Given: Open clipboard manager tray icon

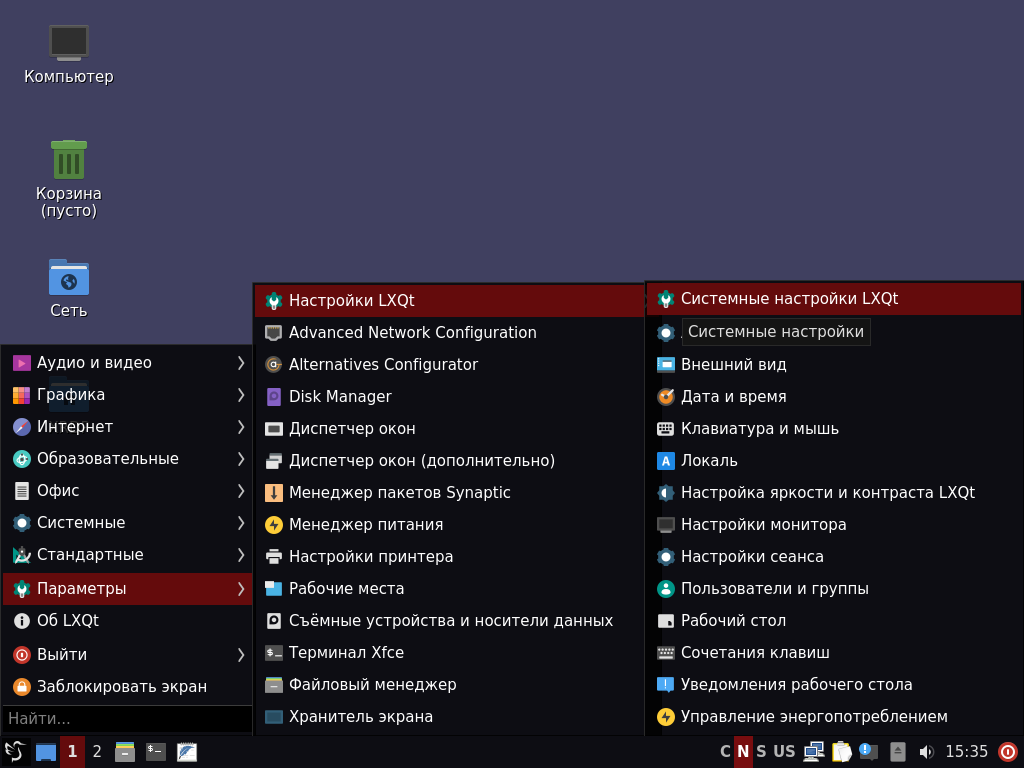Looking at the screenshot, I should pyautogui.click(x=841, y=752).
